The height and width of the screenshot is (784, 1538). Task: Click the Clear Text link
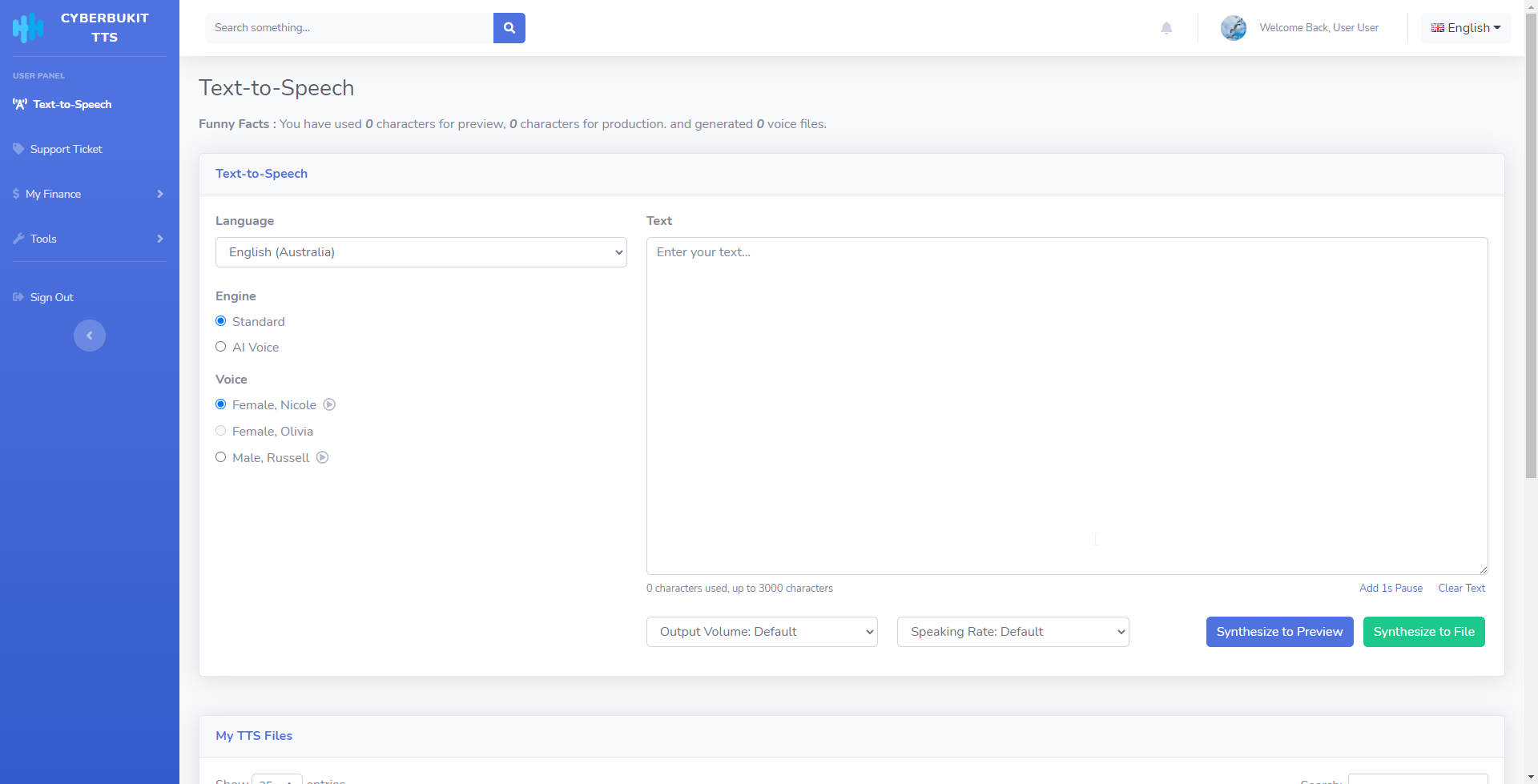[x=1461, y=588]
